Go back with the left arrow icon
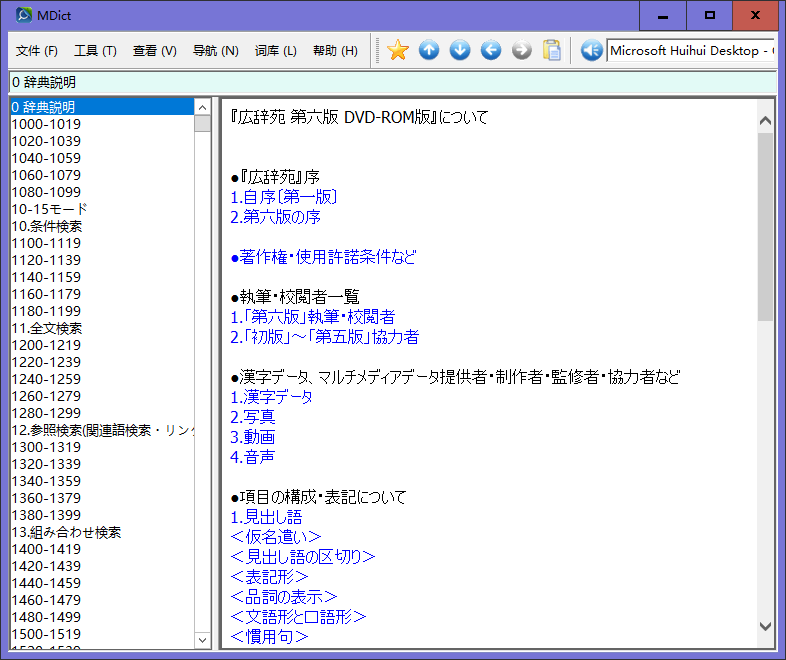The image size is (786, 660). click(491, 50)
